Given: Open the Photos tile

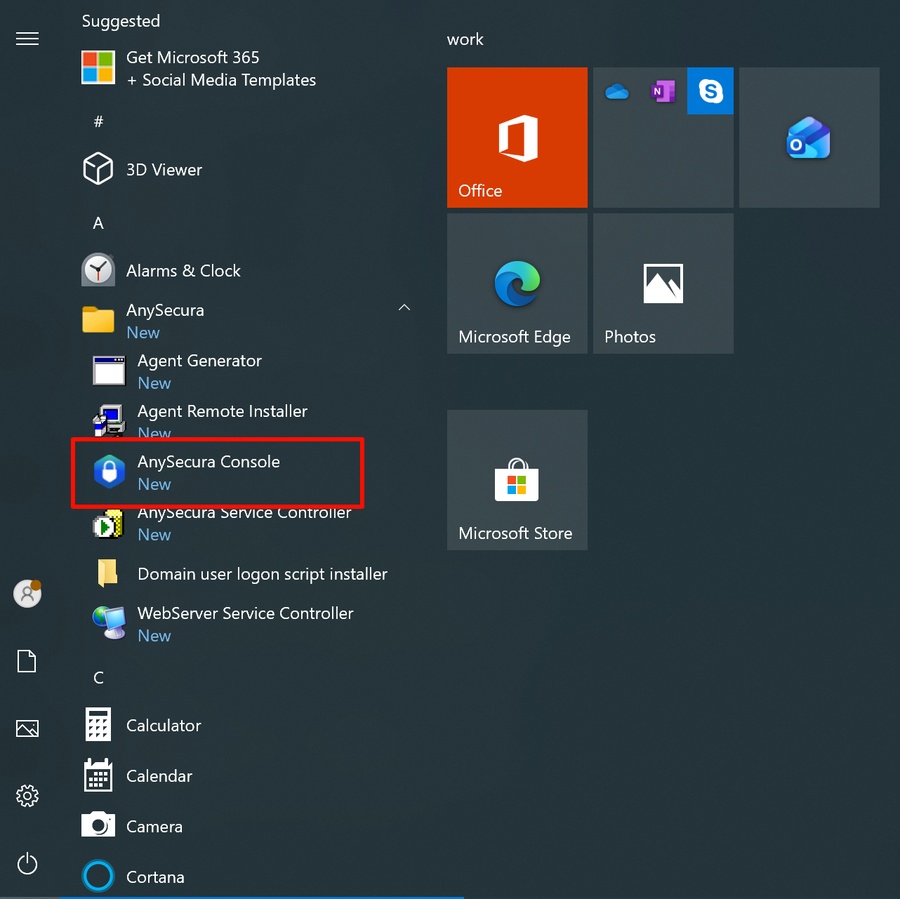Looking at the screenshot, I should click(x=662, y=284).
